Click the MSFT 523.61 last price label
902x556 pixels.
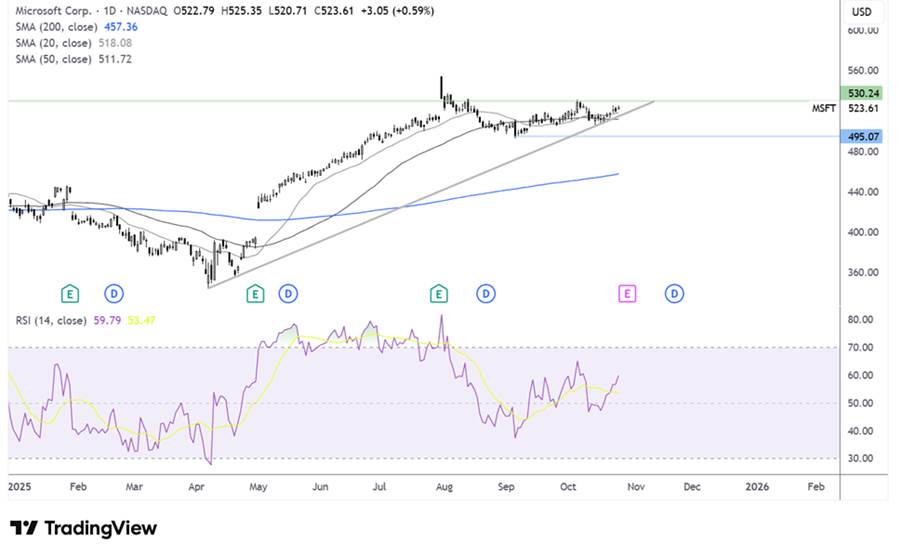pyautogui.click(x=846, y=108)
